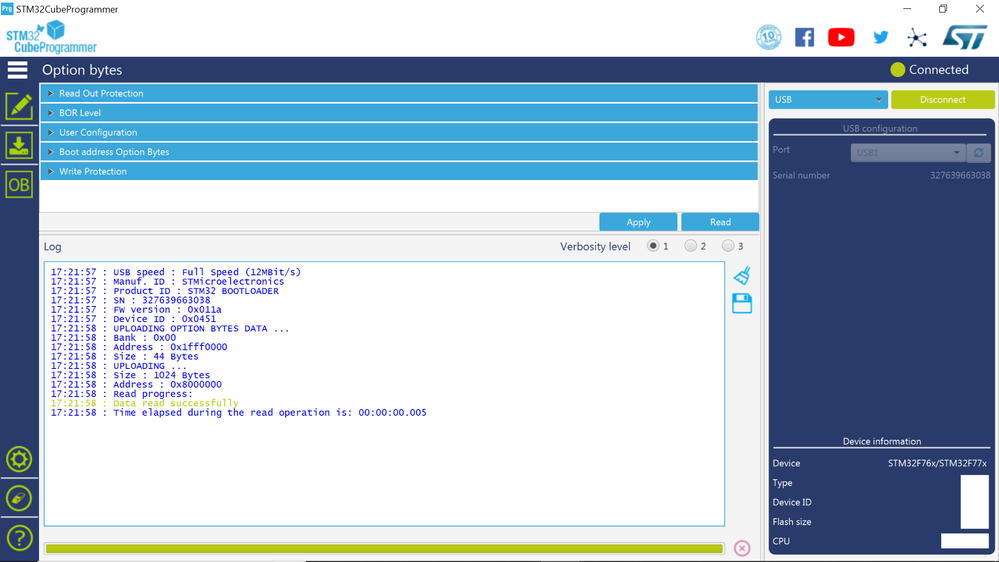The height and width of the screenshot is (562, 999).
Task: Cancel operation with the X circle icon
Action: (x=742, y=548)
